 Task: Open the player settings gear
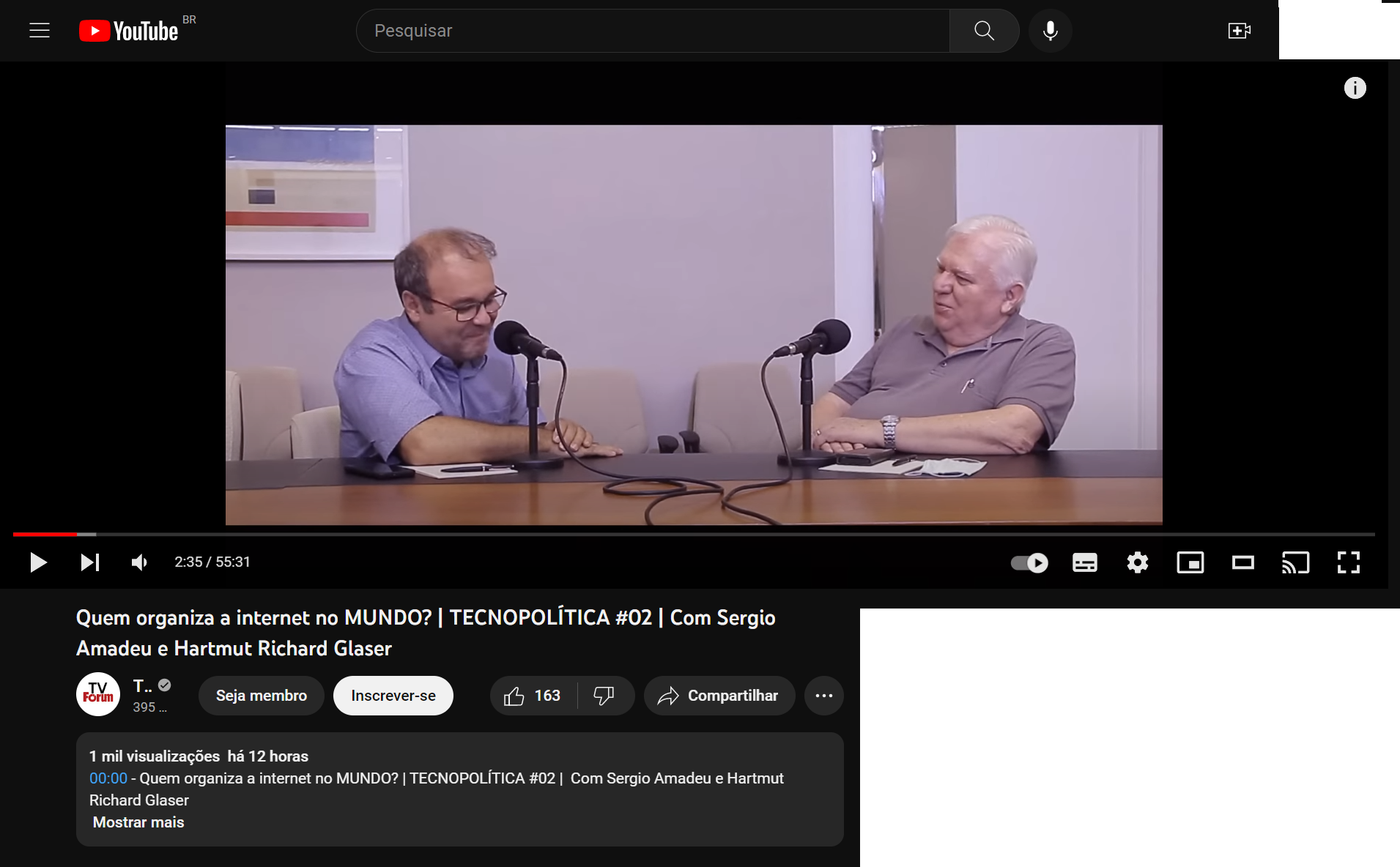[1137, 562]
